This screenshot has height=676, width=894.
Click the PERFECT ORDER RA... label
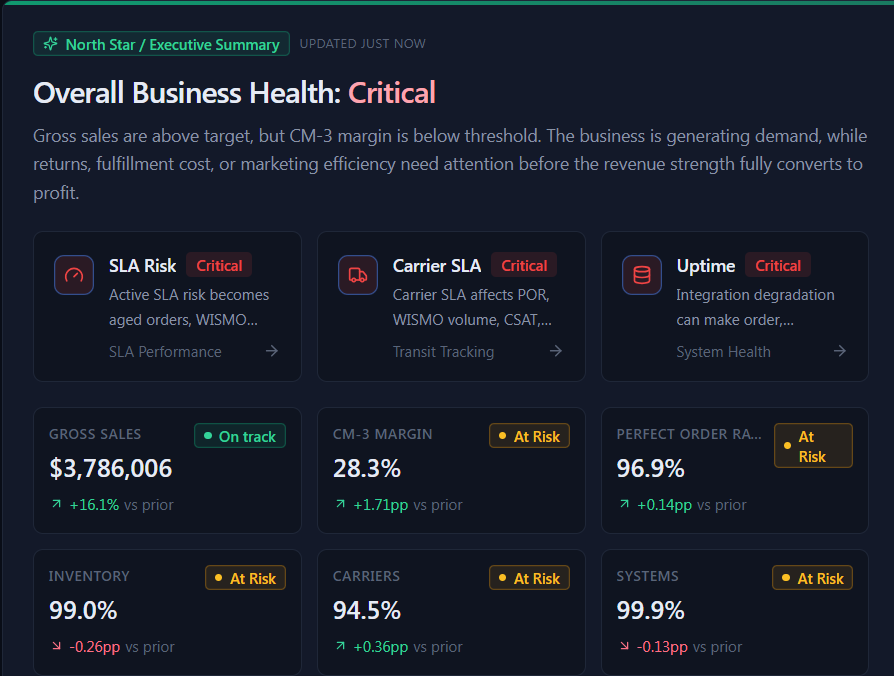click(689, 434)
